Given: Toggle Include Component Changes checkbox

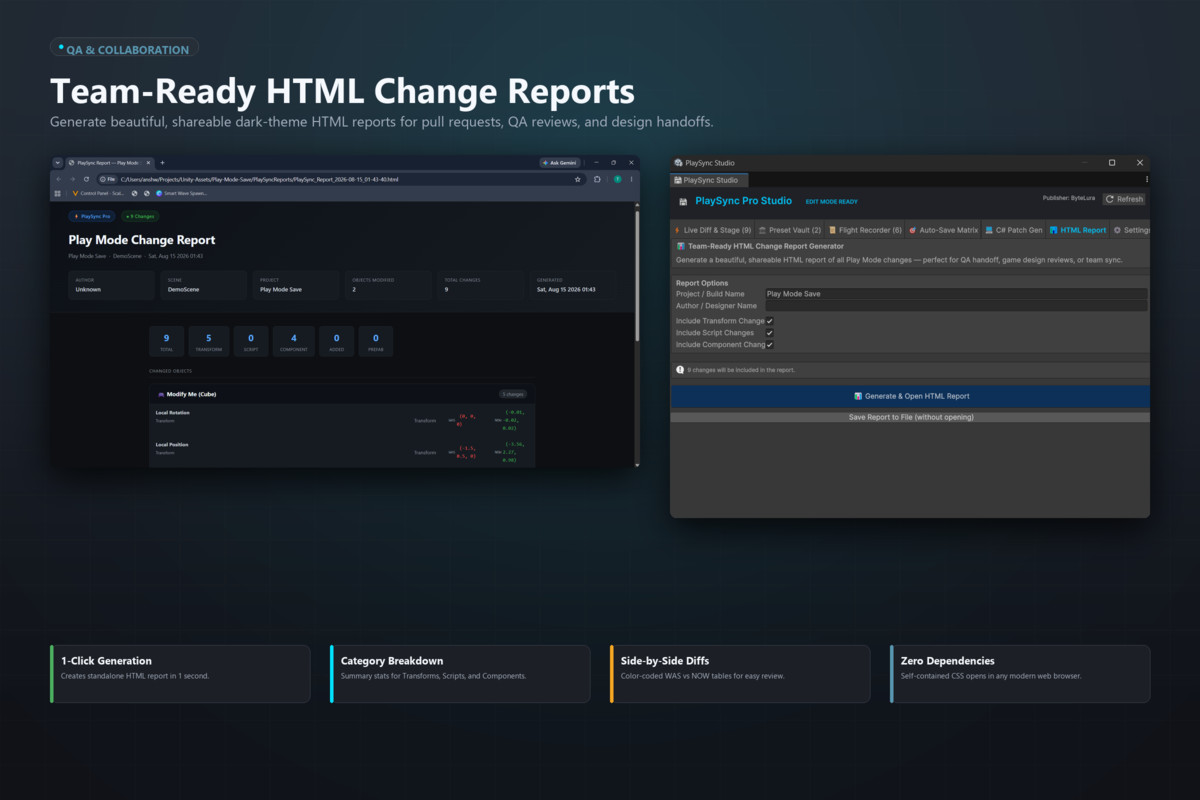Looking at the screenshot, I should pos(769,345).
